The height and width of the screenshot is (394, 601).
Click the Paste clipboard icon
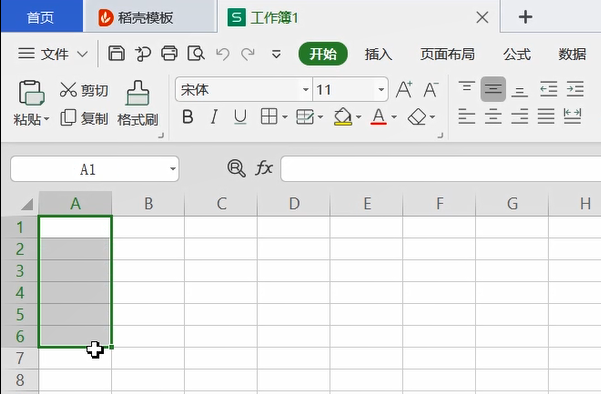click(x=31, y=92)
